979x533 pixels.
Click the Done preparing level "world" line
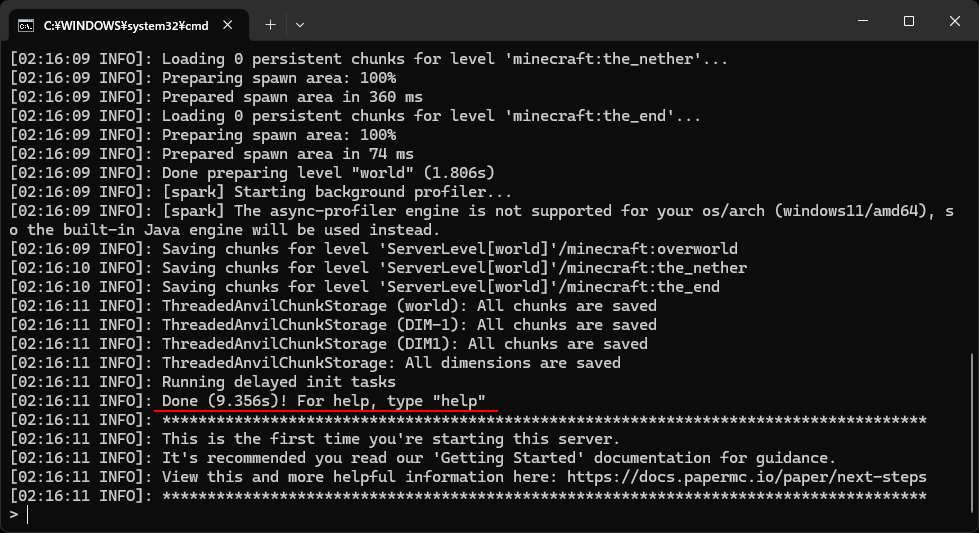pos(252,173)
